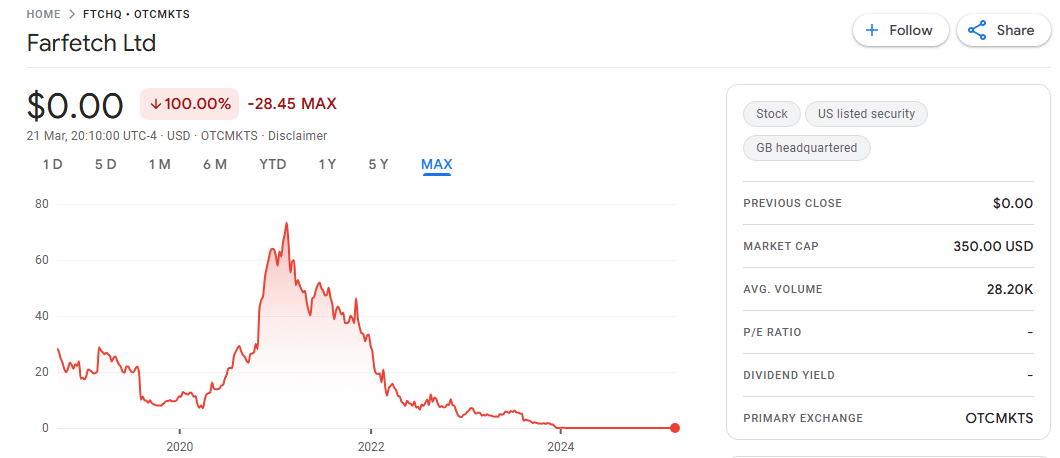Show the YTD chart range
This screenshot has height=458, width=1060.
(x=273, y=164)
